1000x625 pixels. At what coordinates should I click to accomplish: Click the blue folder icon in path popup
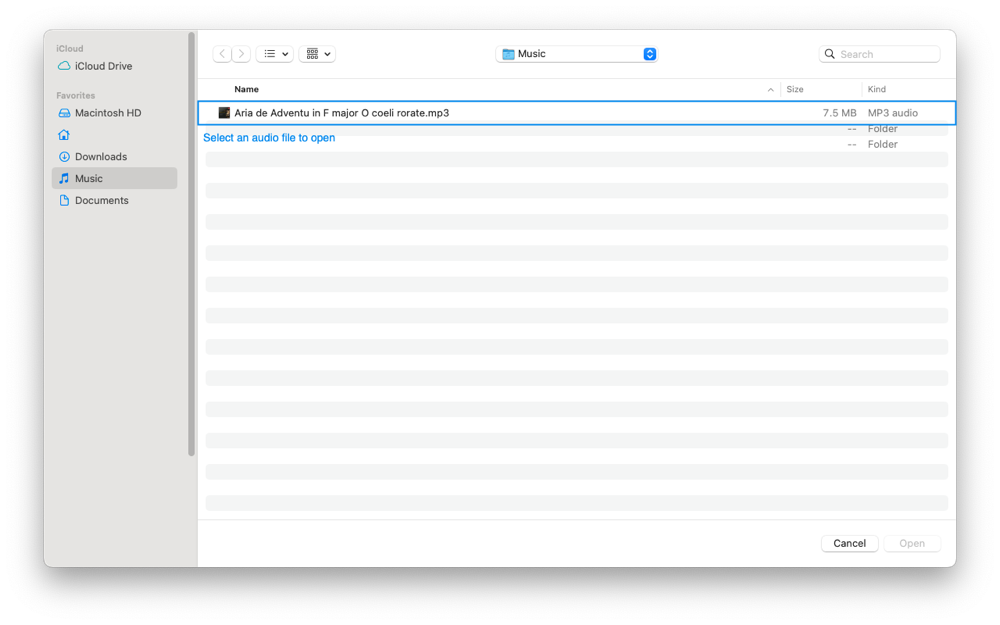tap(508, 54)
